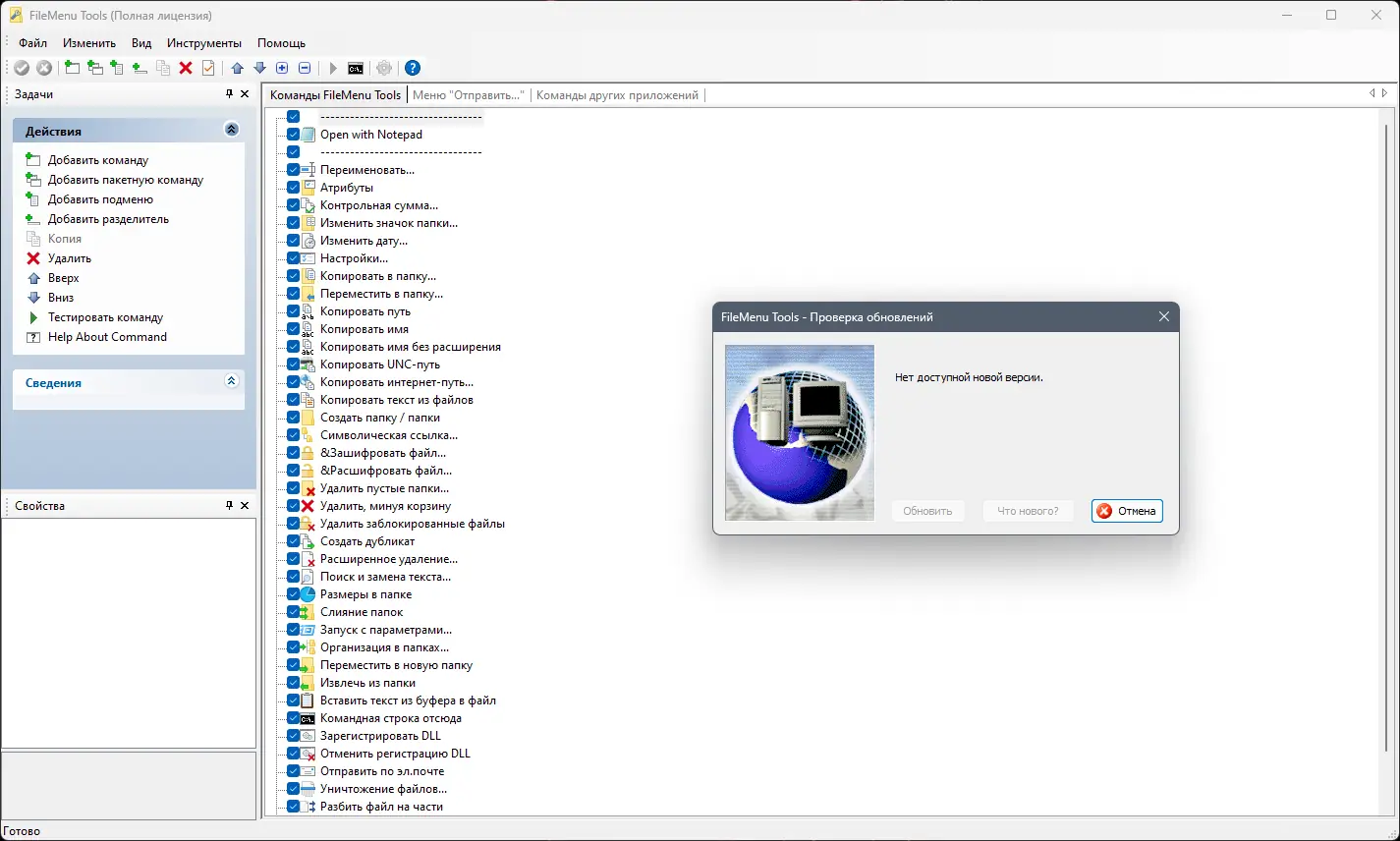Select the 'Копировать UNC-путь' row text

click(x=380, y=364)
